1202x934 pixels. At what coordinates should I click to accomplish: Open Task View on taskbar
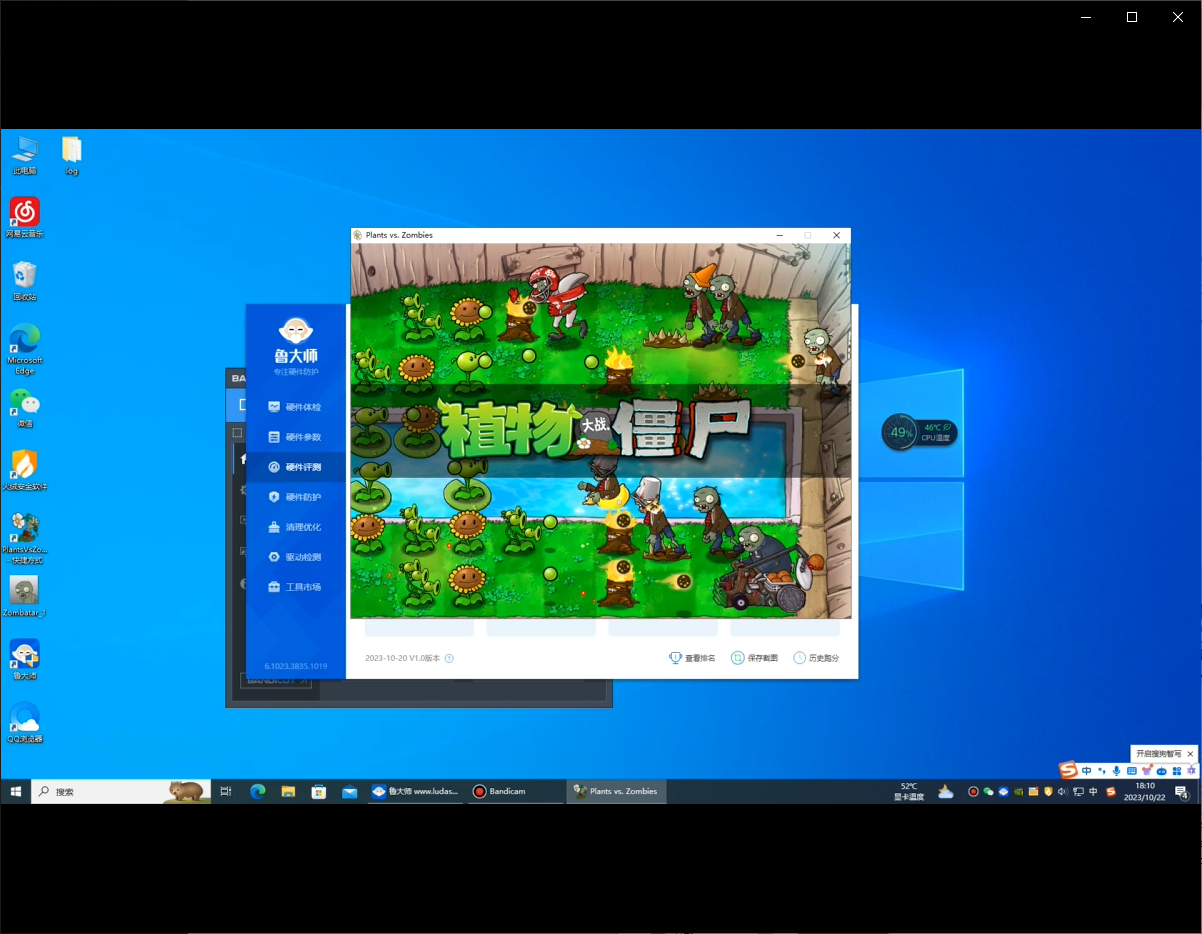(x=226, y=791)
